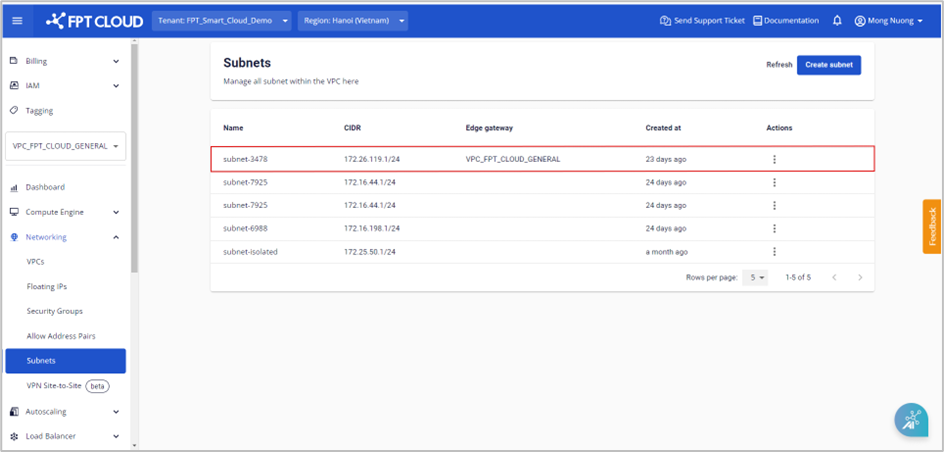Click the notification bell icon
This screenshot has height=452, width=944.
(x=837, y=20)
